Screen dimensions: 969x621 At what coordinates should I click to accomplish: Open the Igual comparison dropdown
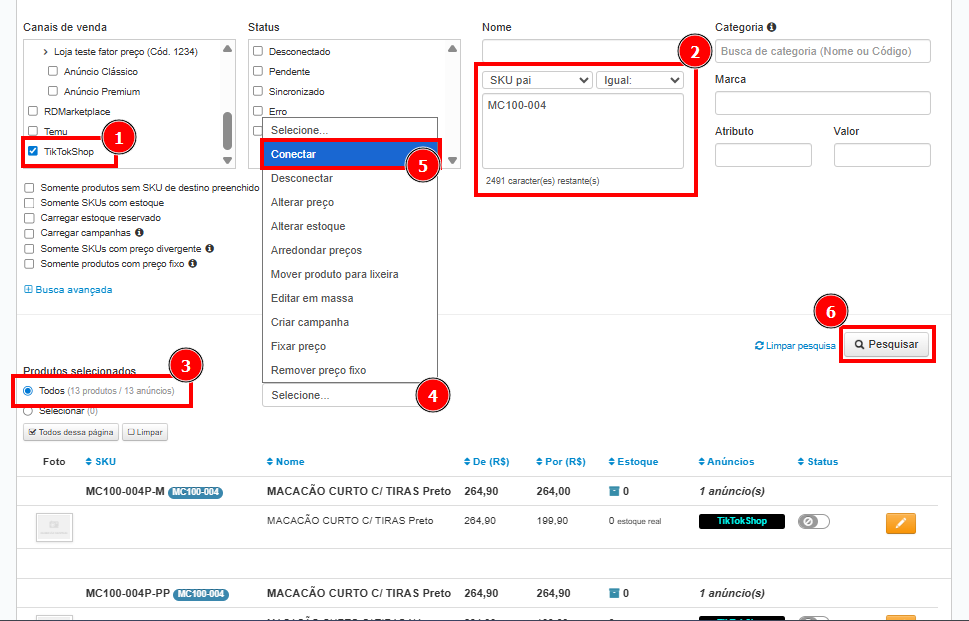coord(639,80)
